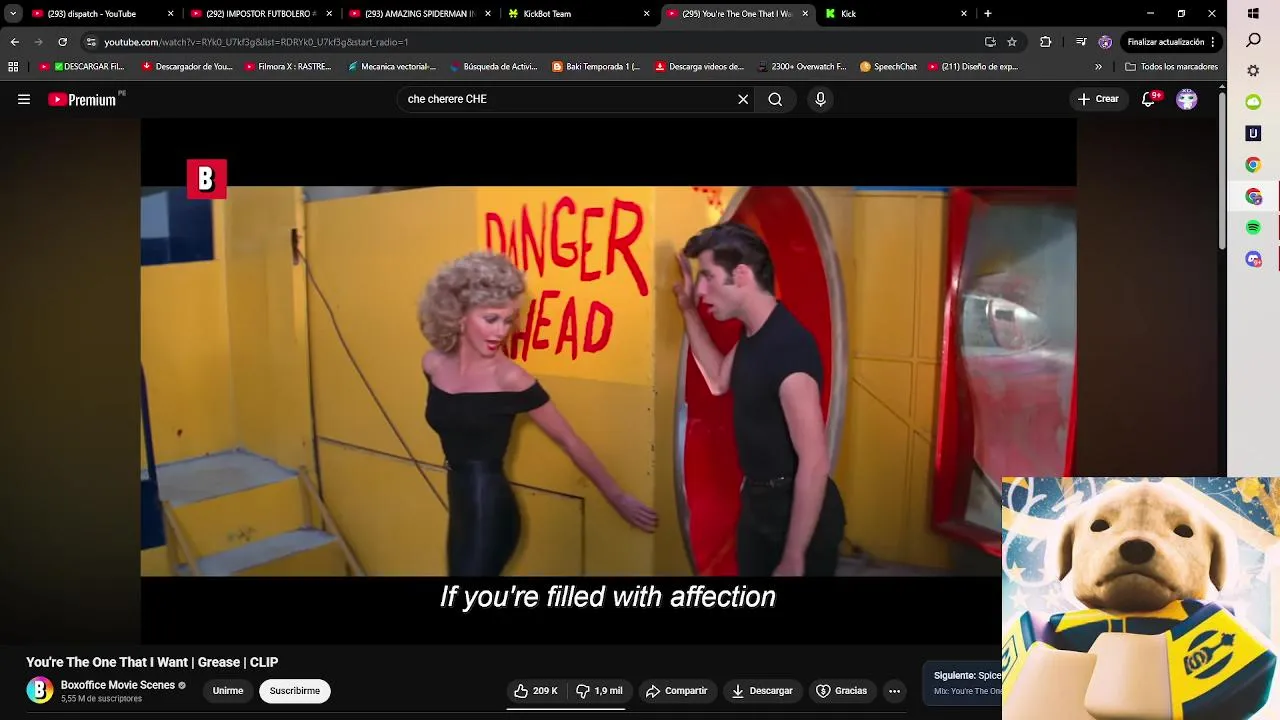Open the Baki Temporada 1 bookmark

click(x=596, y=67)
